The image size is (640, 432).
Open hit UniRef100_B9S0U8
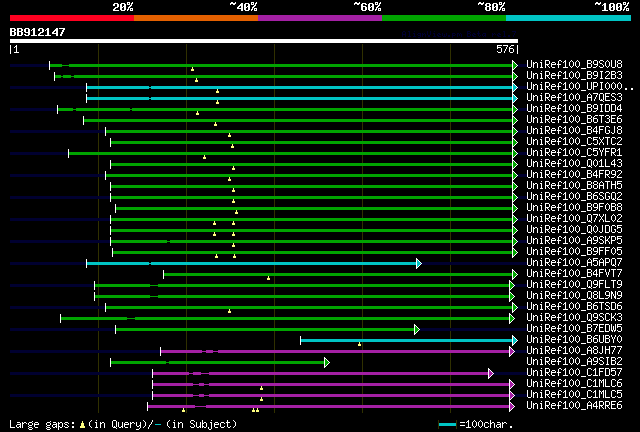(x=574, y=65)
